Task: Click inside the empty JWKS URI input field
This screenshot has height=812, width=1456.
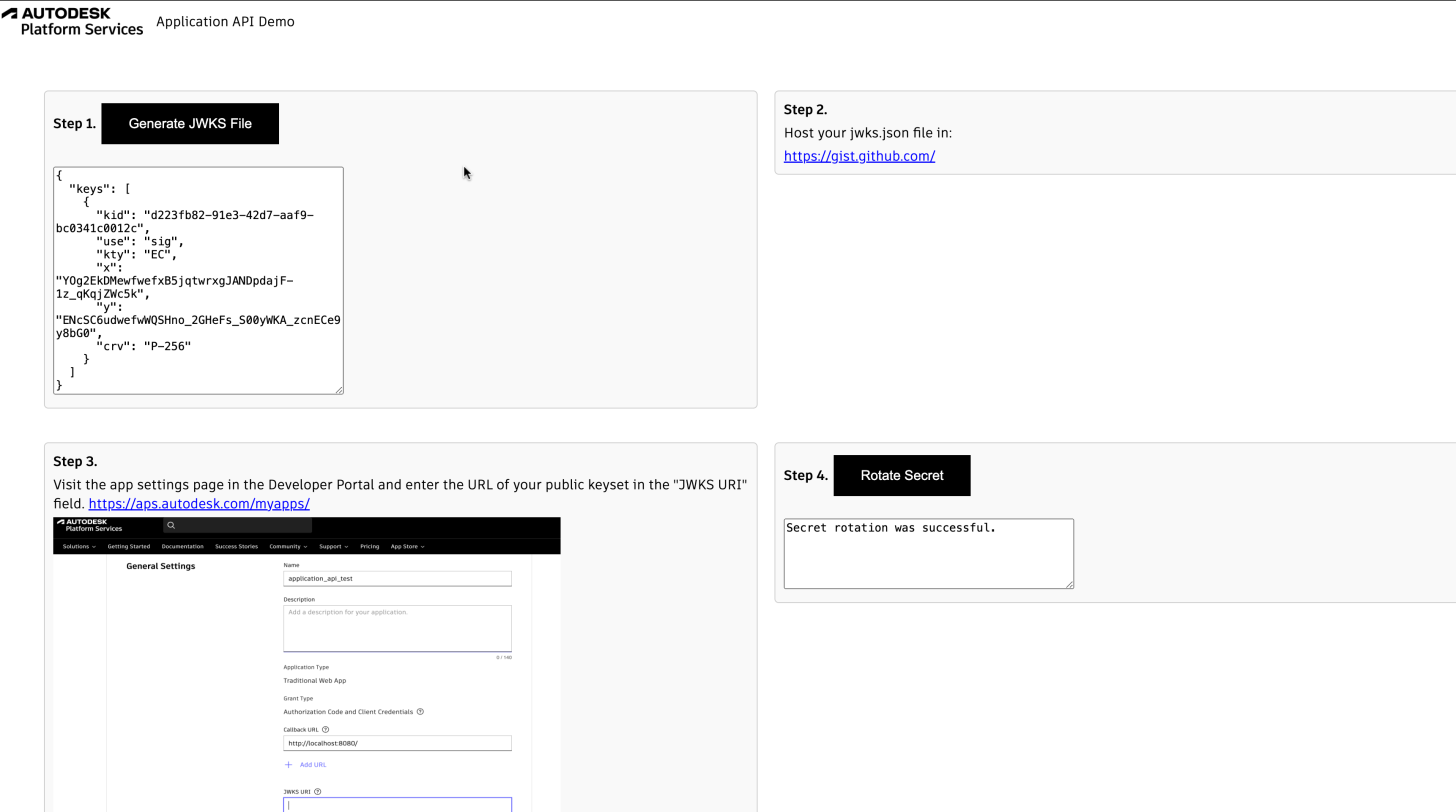Action: tap(397, 805)
